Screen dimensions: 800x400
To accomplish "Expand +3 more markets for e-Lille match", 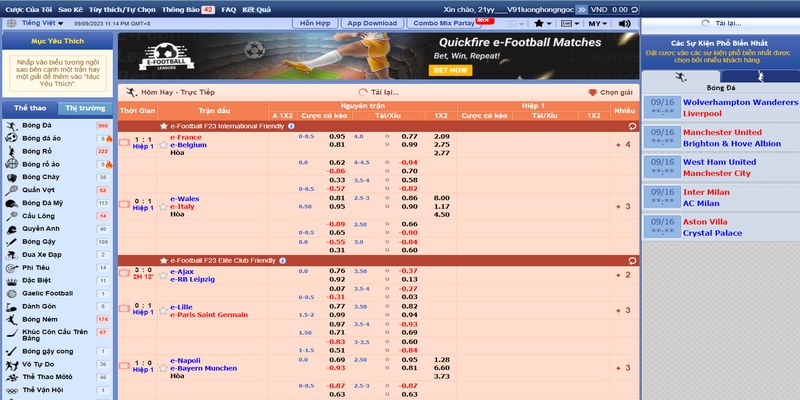I will coord(623,311).
